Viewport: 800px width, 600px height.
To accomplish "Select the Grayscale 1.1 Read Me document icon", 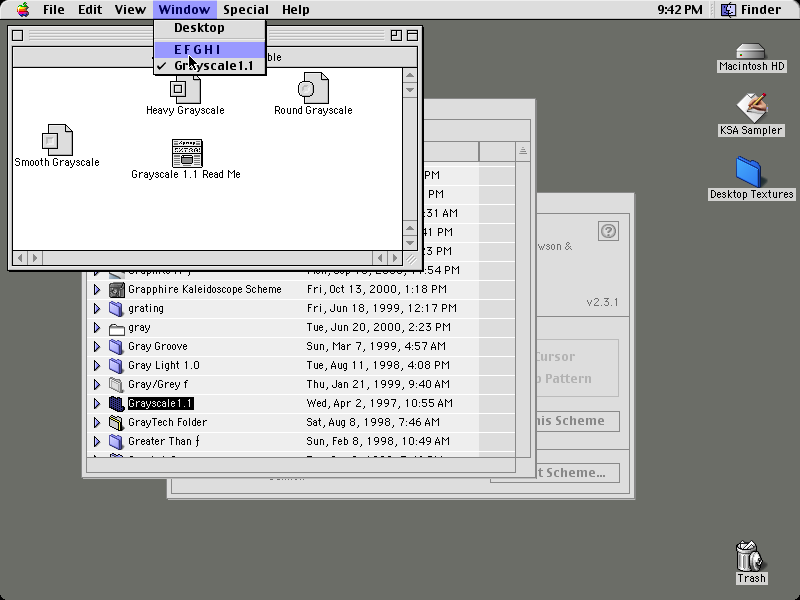I will pos(187,153).
